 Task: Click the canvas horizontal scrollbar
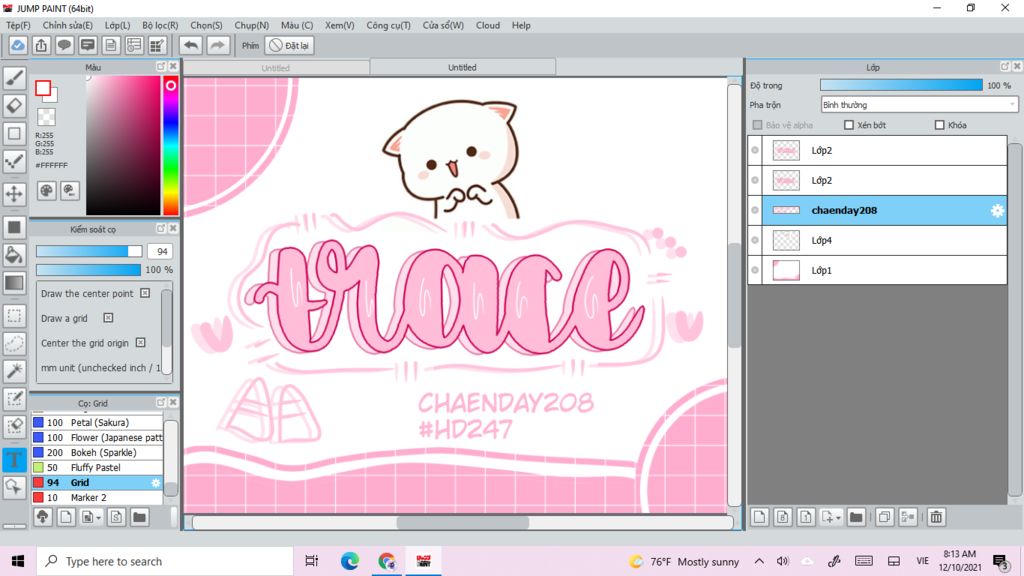tap(462, 522)
